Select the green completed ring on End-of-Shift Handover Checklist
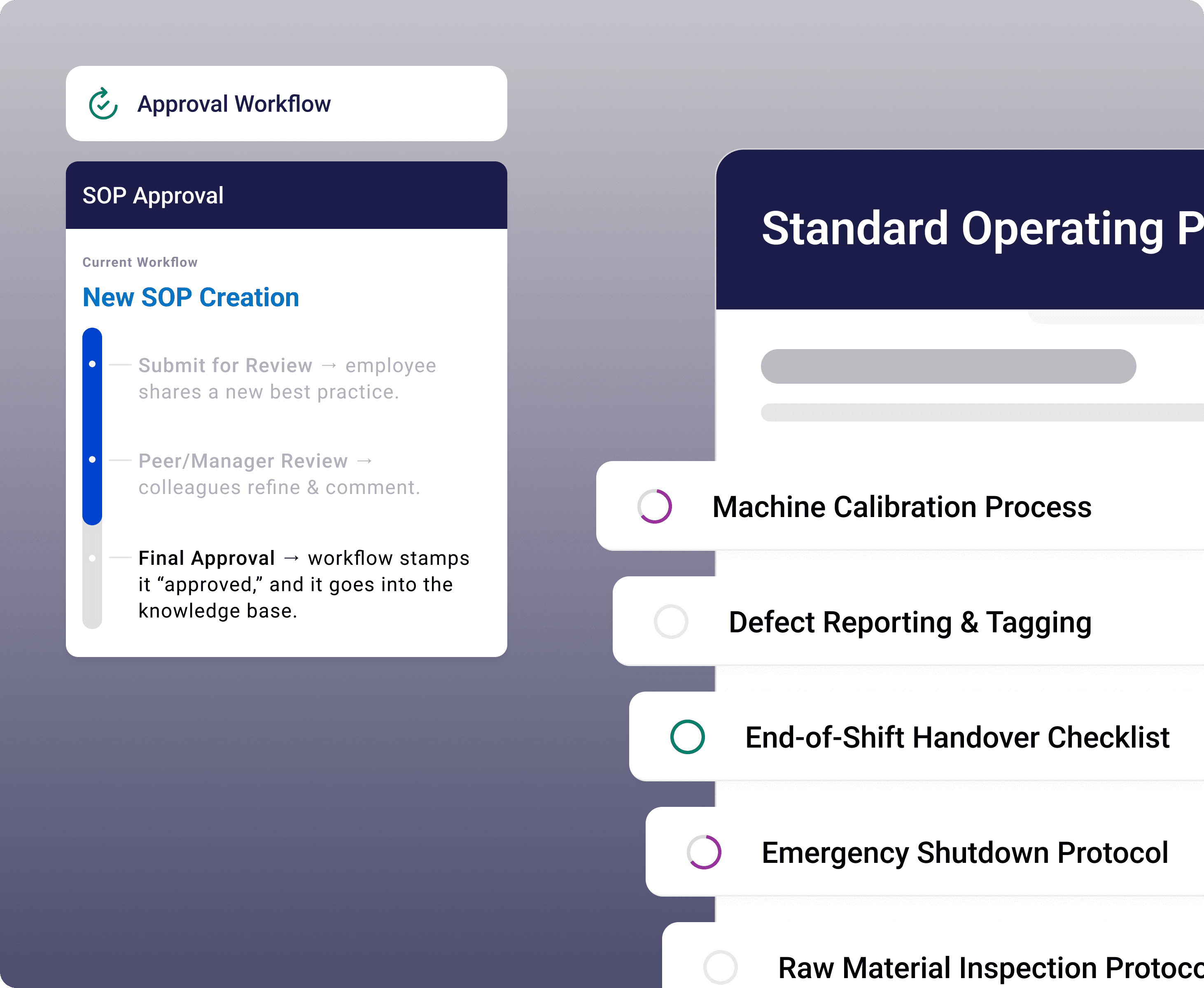 (688, 736)
